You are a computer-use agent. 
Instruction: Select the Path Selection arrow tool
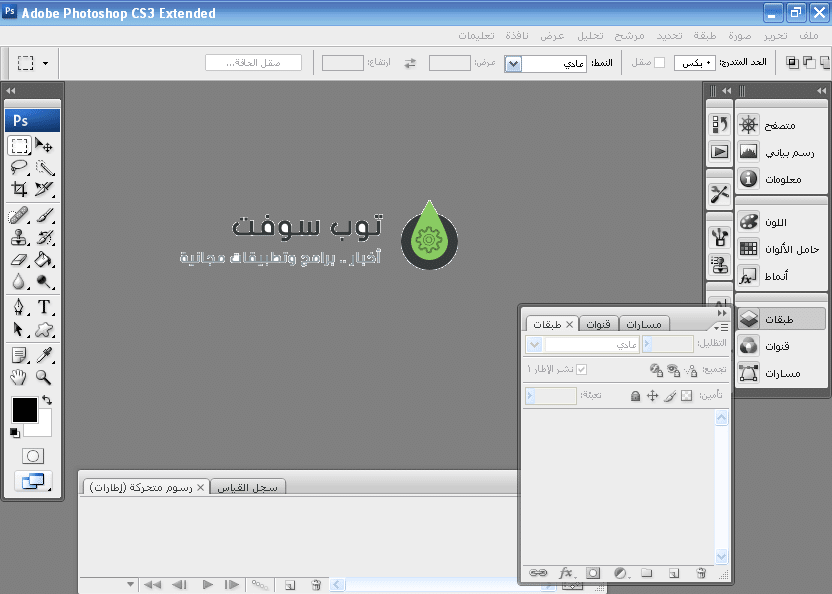(x=19, y=329)
